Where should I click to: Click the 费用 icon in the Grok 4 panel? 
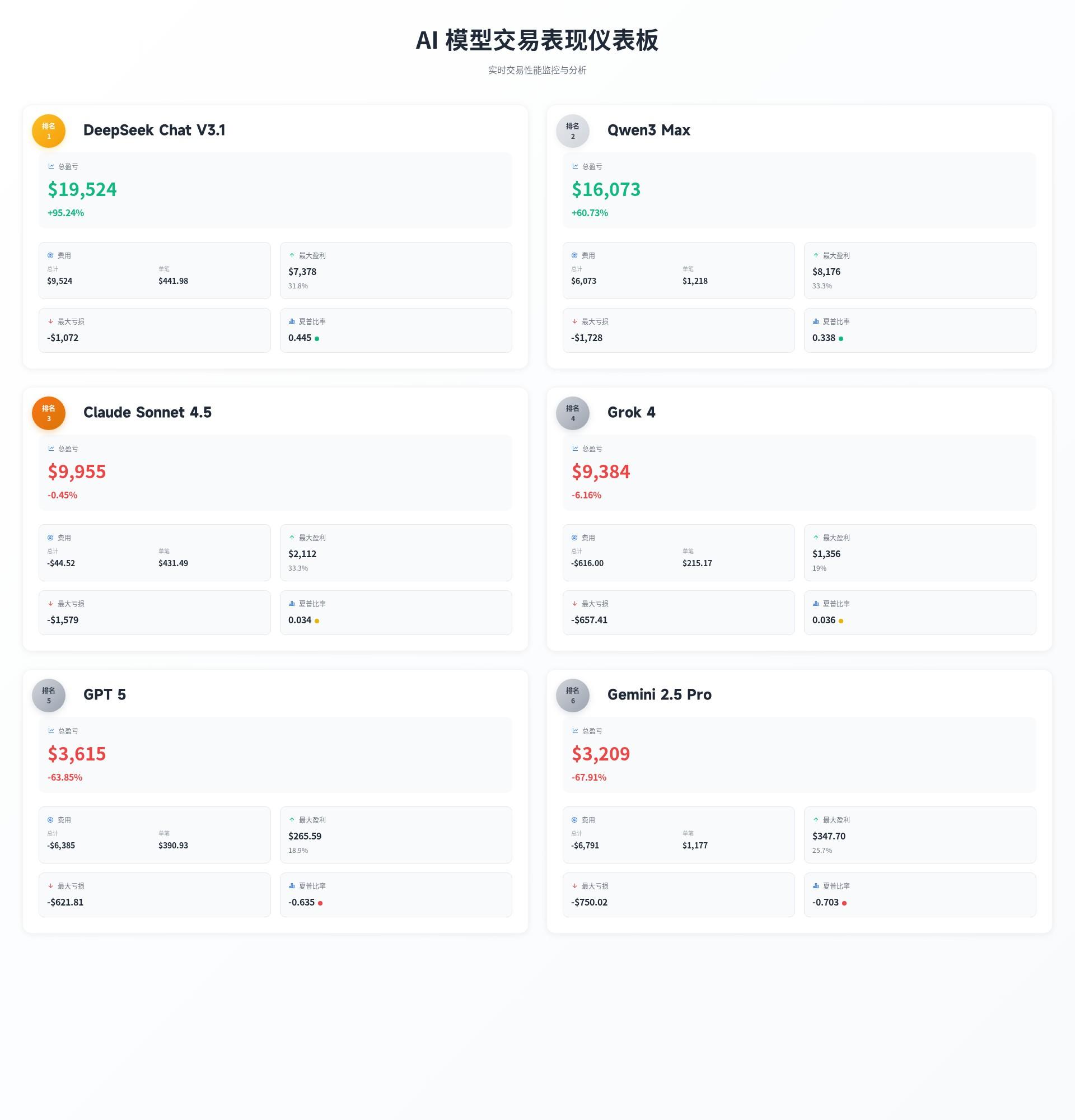tap(574, 538)
